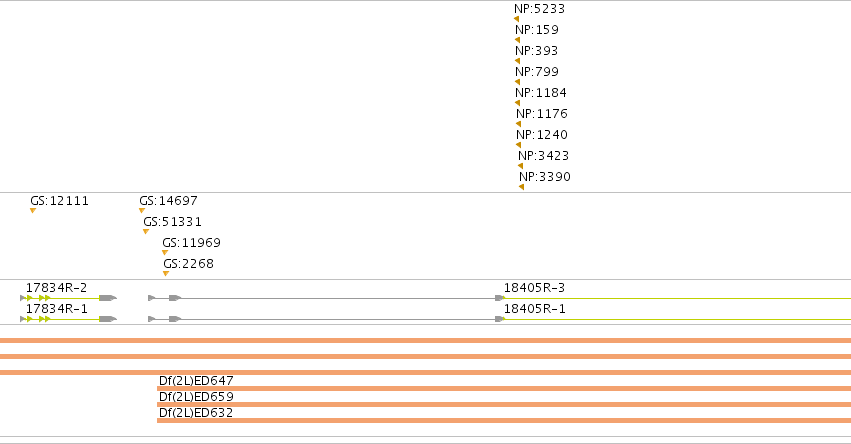Viewport: 851px width, 444px height.
Task: Select the Df(2L)ED647 deficiency label
Action: pyautogui.click(x=196, y=380)
